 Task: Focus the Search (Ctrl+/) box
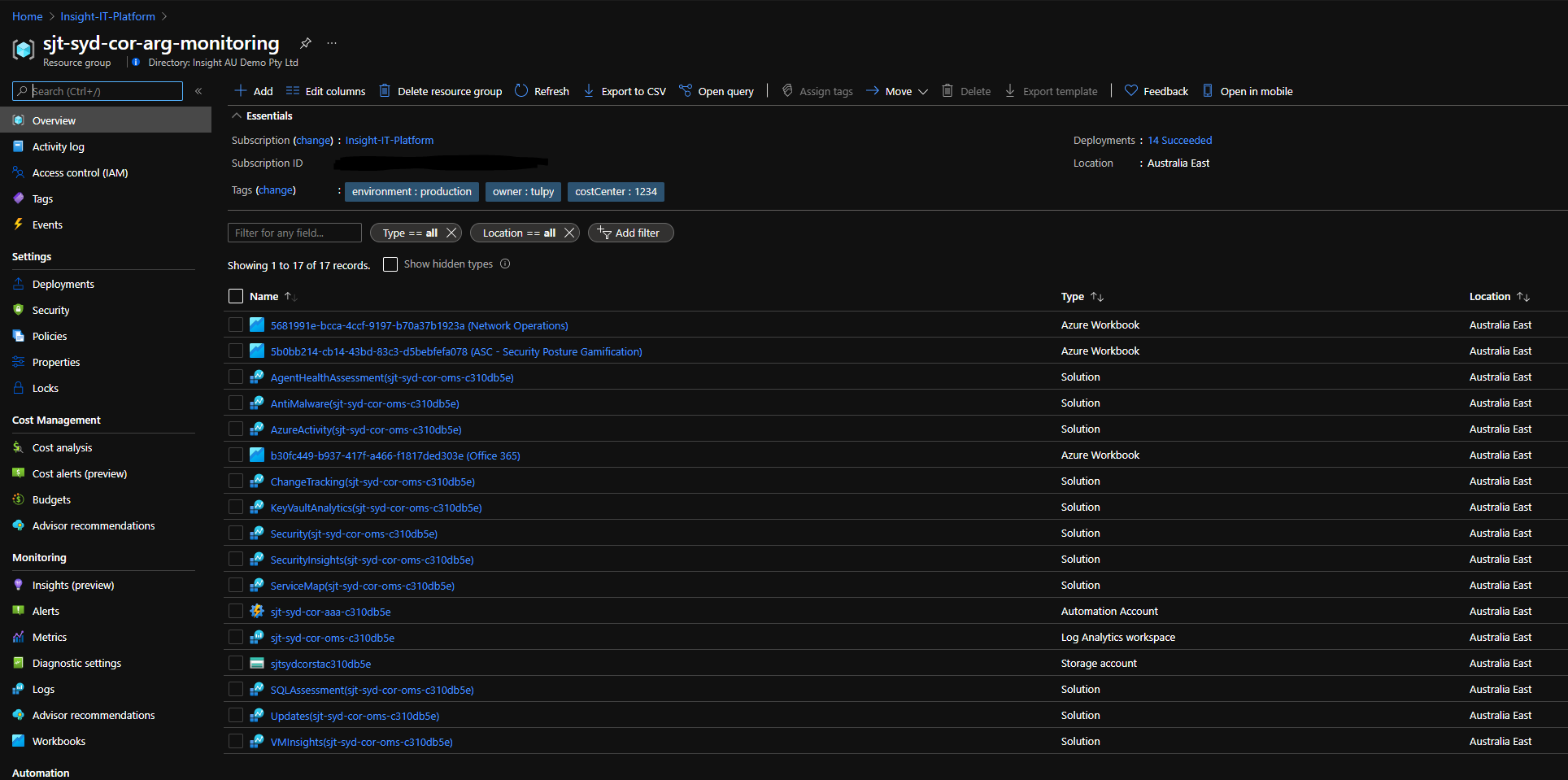pyautogui.click(x=98, y=91)
